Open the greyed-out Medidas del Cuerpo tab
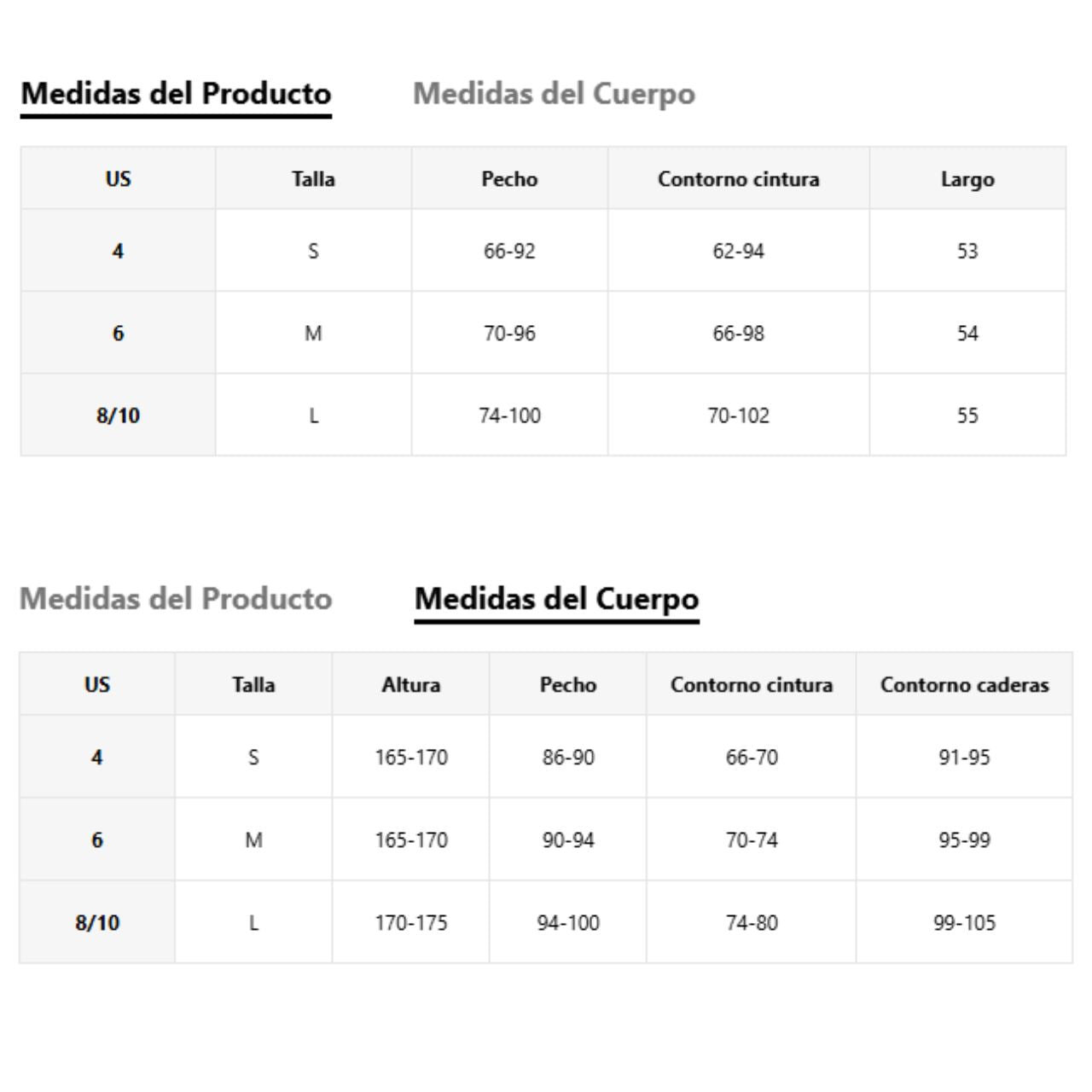The width and height of the screenshot is (1092, 1092). (554, 93)
